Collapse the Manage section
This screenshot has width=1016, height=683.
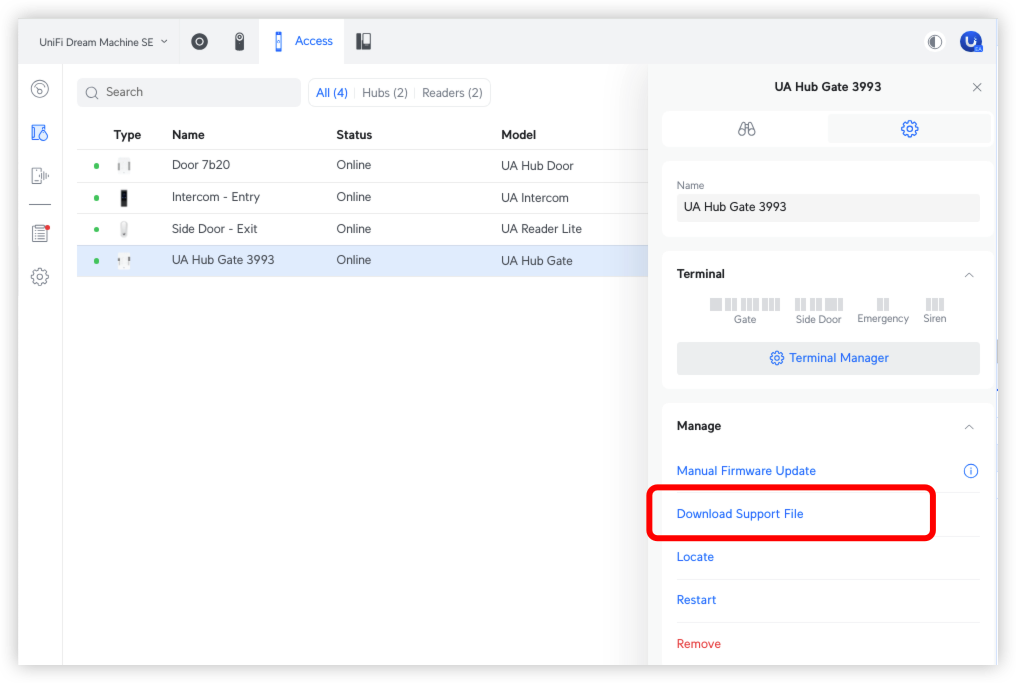(968, 427)
